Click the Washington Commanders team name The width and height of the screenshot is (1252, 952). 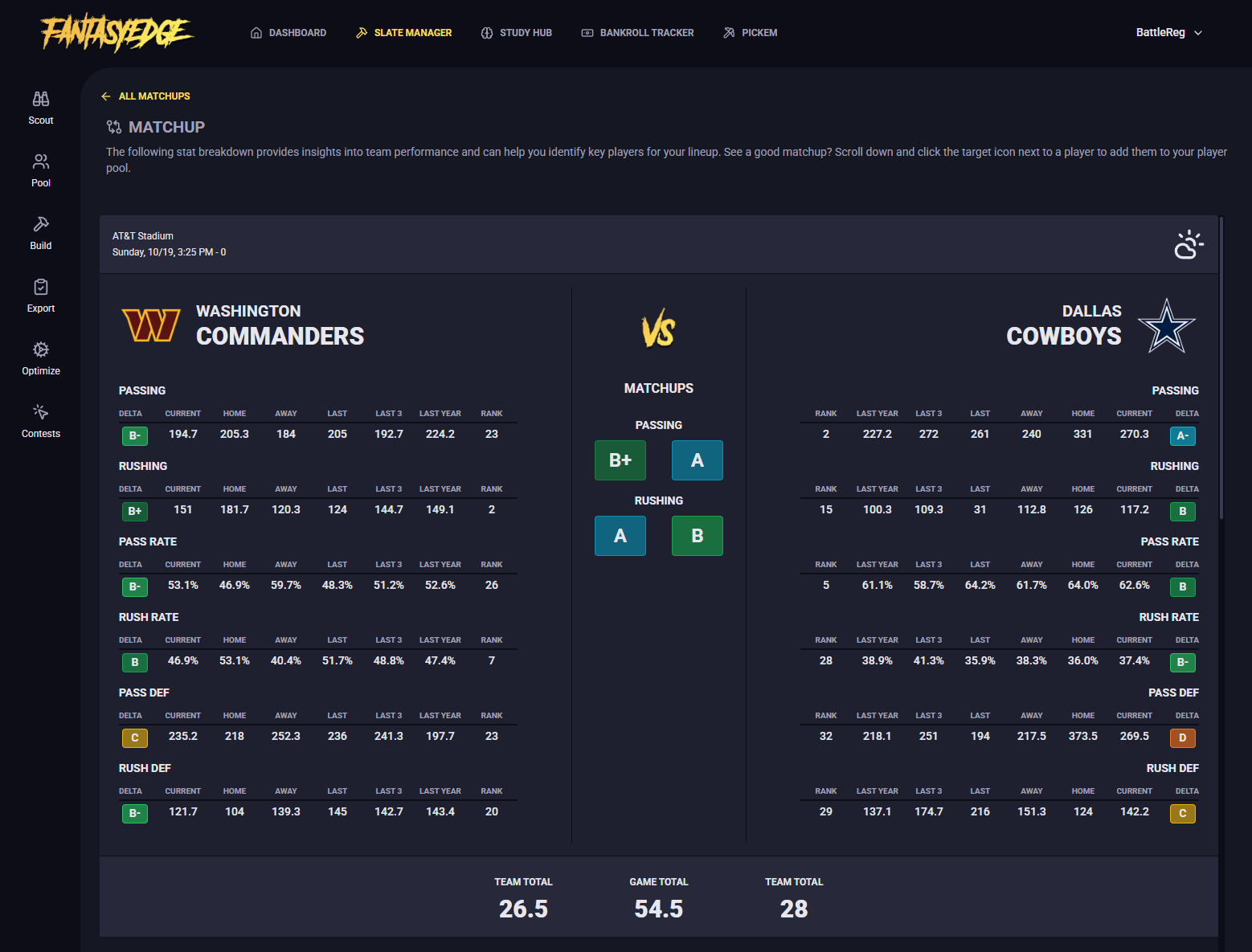tap(280, 325)
